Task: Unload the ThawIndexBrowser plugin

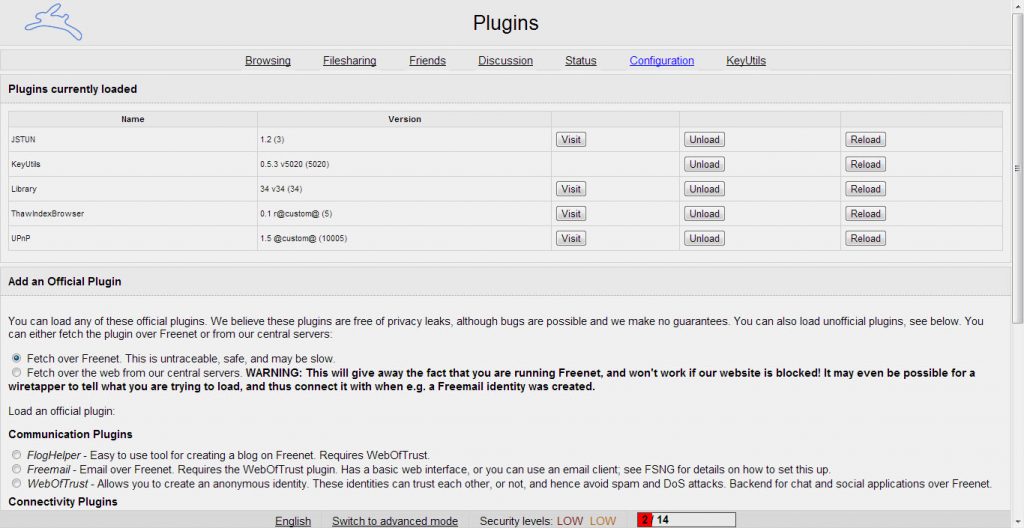Action: point(704,214)
